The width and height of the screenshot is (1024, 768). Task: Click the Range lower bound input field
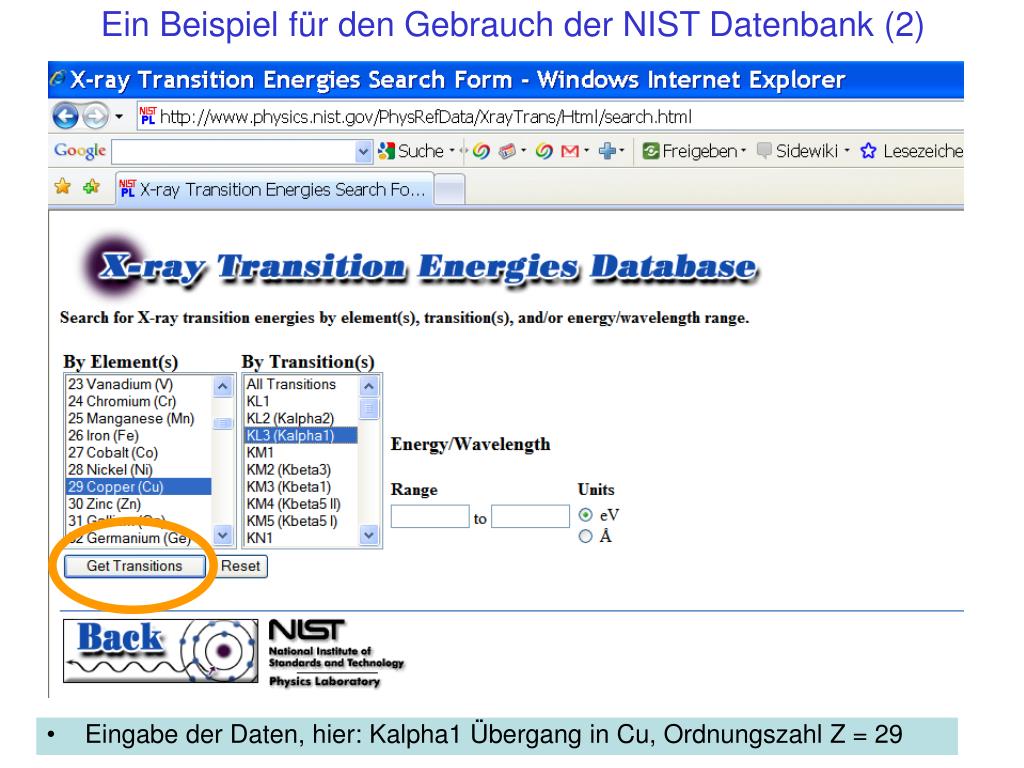[430, 516]
